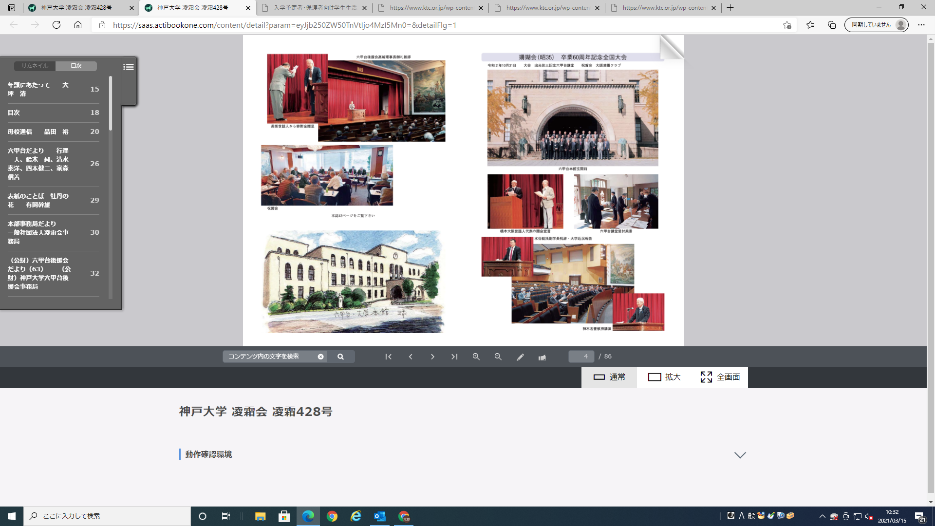
Task: Switch to 全画面 fullscreen view
Action: pos(720,377)
